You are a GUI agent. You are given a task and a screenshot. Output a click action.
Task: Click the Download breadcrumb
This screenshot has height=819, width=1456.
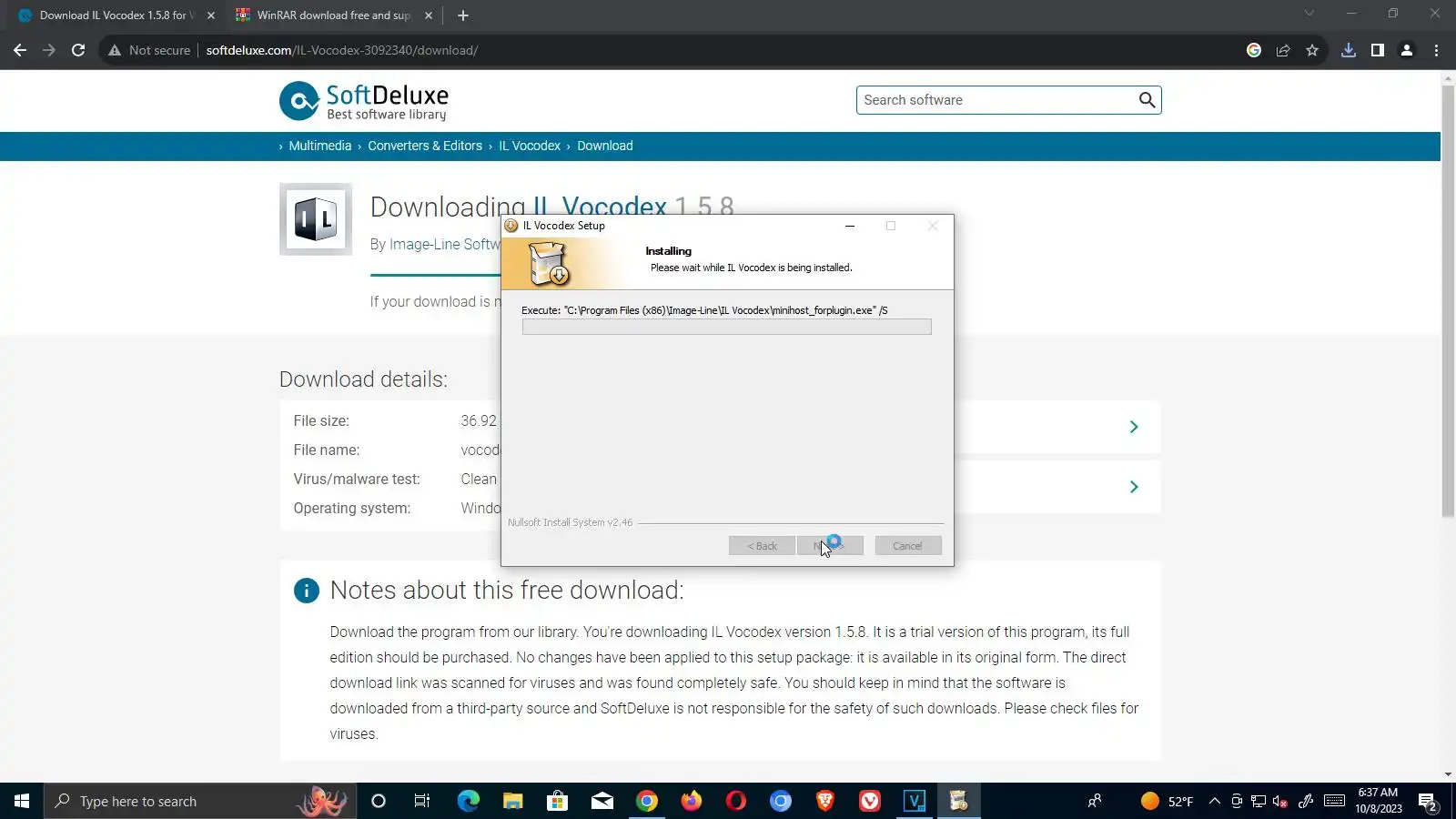point(605,146)
